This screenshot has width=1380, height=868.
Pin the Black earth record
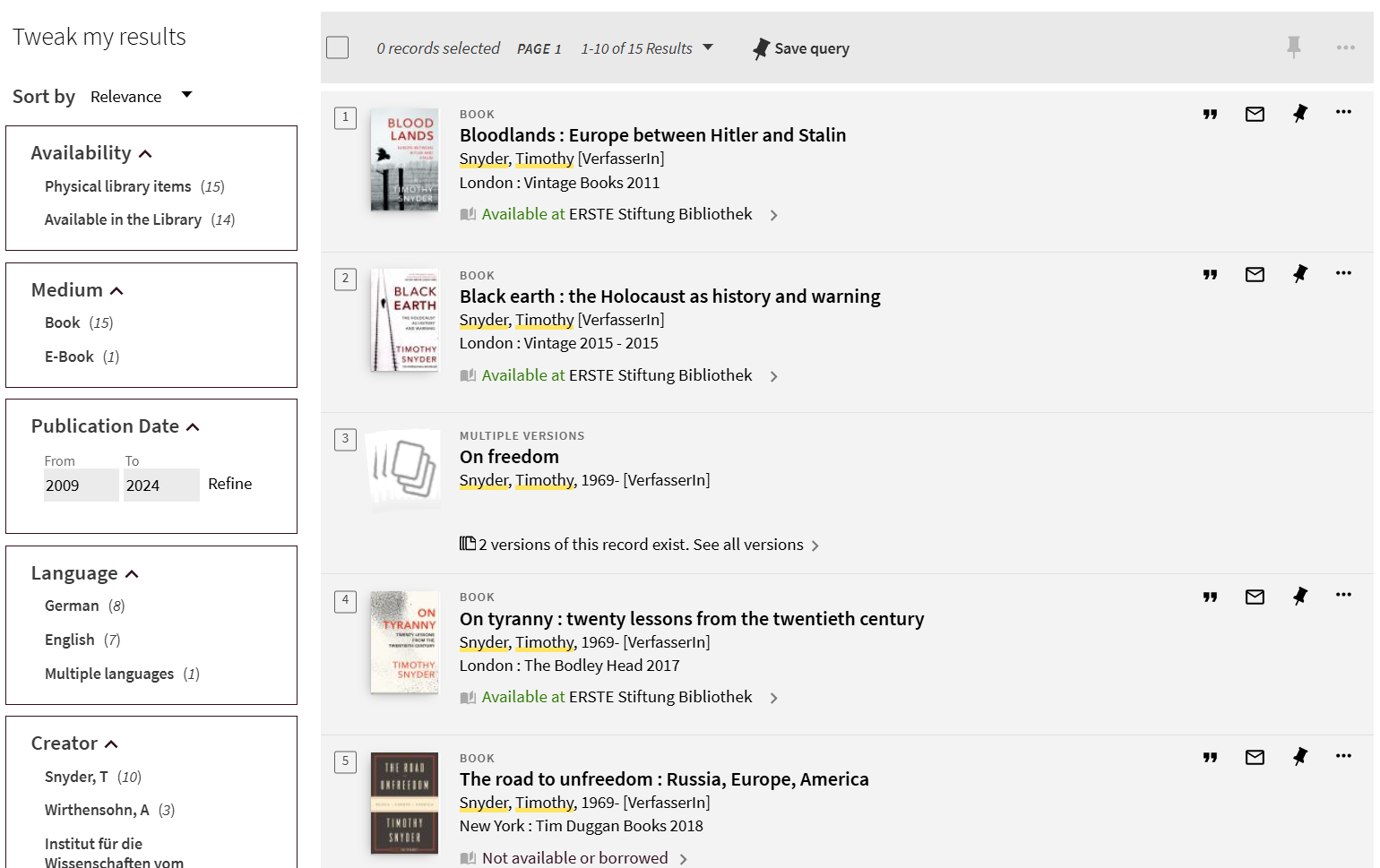(1299, 273)
